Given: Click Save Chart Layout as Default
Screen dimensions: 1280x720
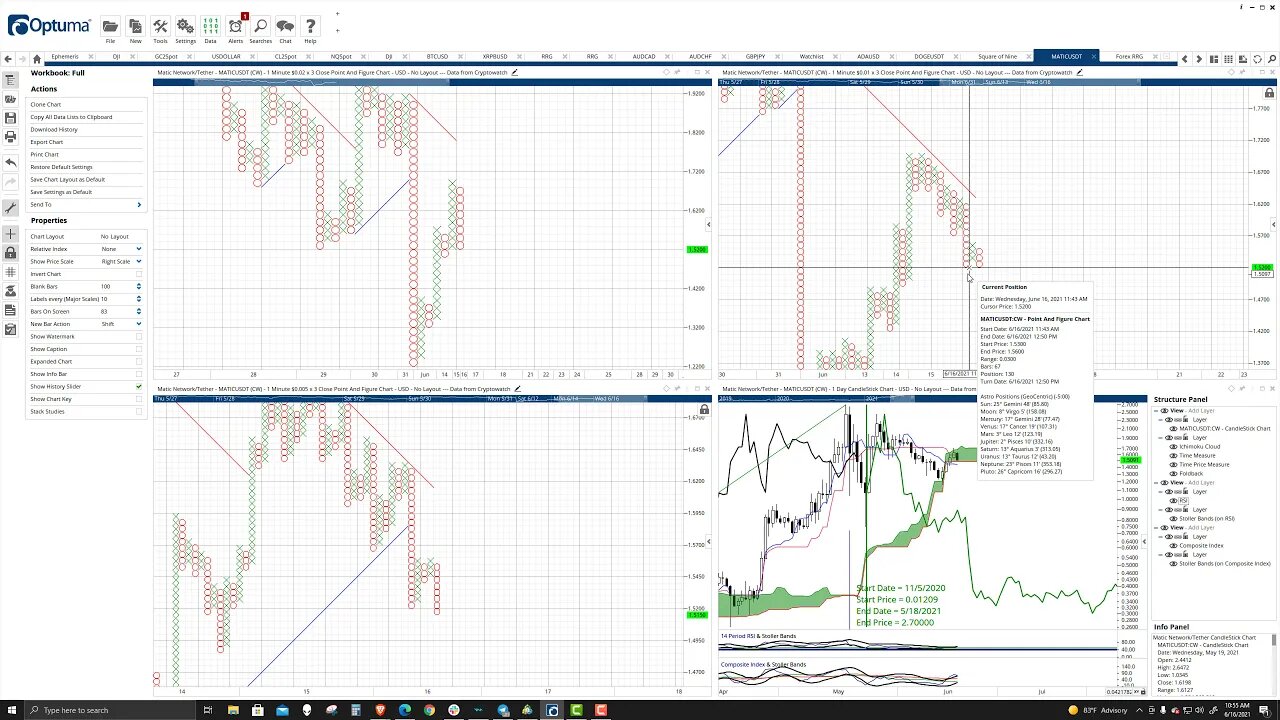Looking at the screenshot, I should 67,179.
